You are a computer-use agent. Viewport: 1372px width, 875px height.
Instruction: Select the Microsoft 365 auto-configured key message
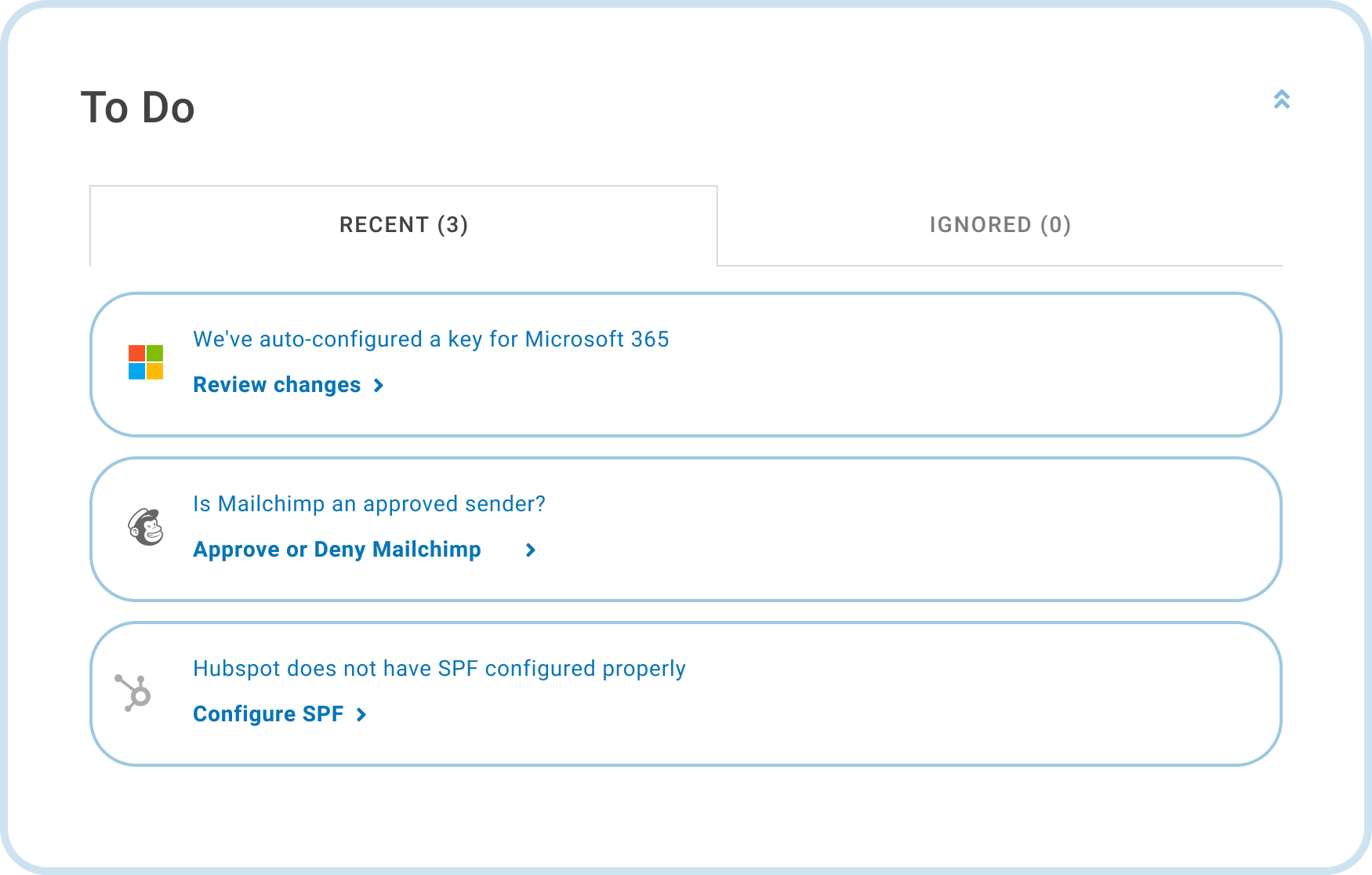pyautogui.click(x=430, y=339)
